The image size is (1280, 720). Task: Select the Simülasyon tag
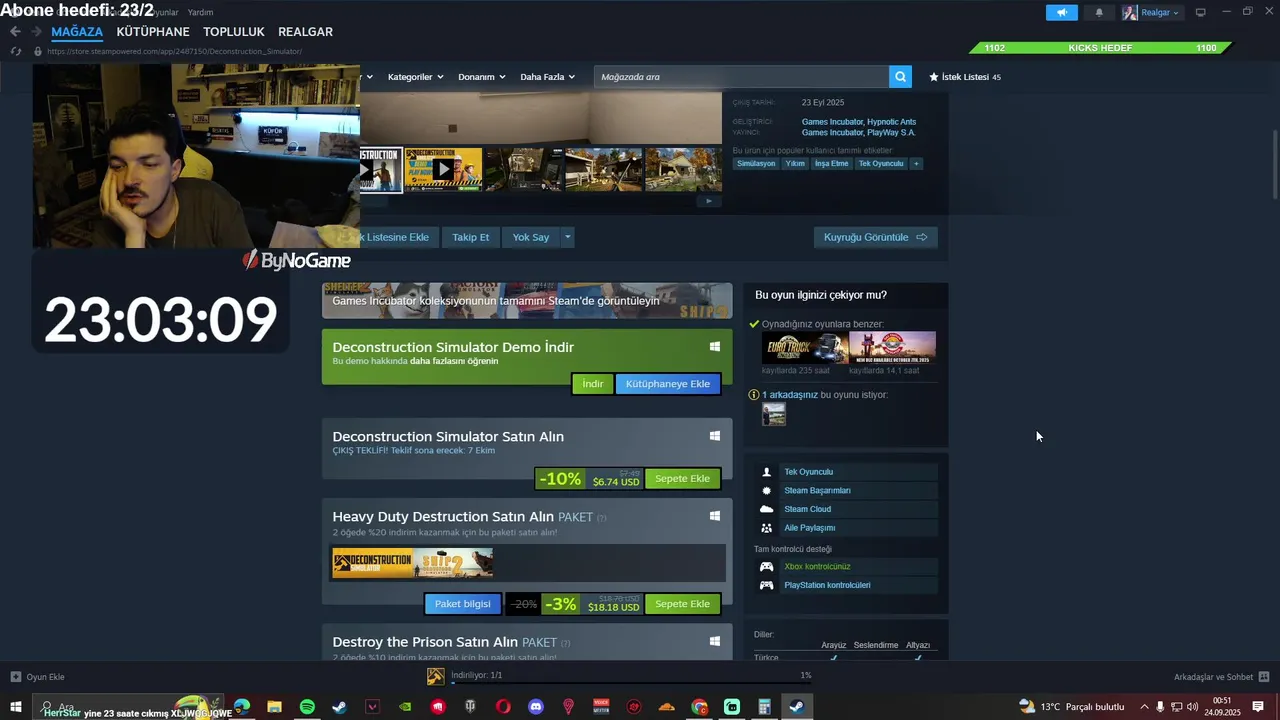point(756,163)
